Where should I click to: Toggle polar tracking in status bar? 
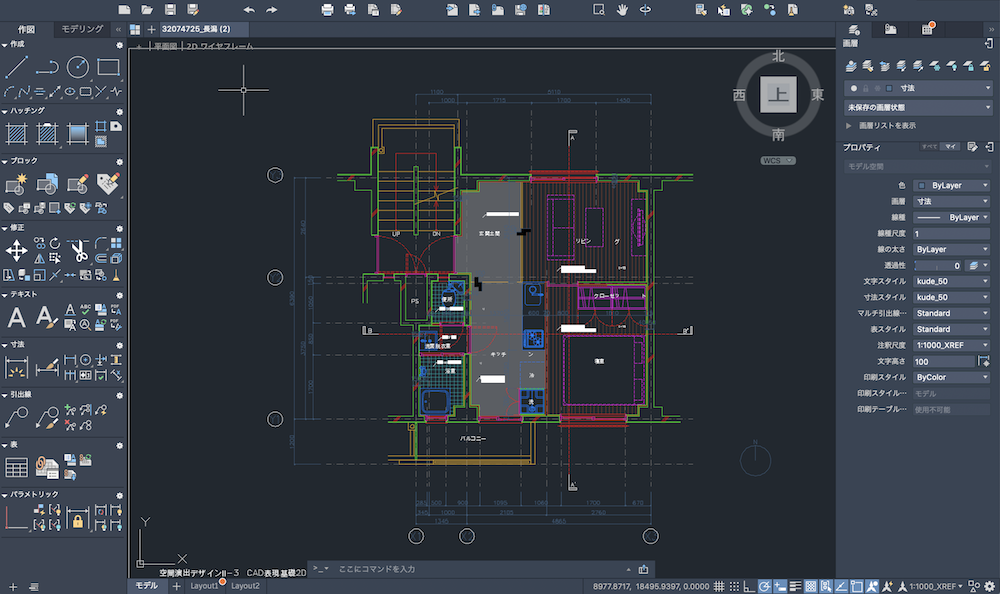coord(765,586)
